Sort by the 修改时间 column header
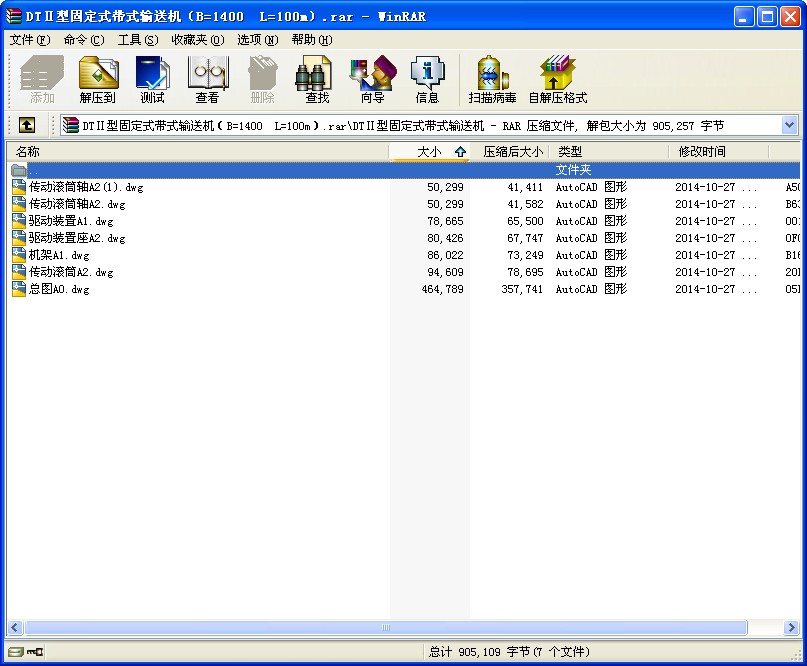Viewport: 807px width, 666px height. pos(718,152)
